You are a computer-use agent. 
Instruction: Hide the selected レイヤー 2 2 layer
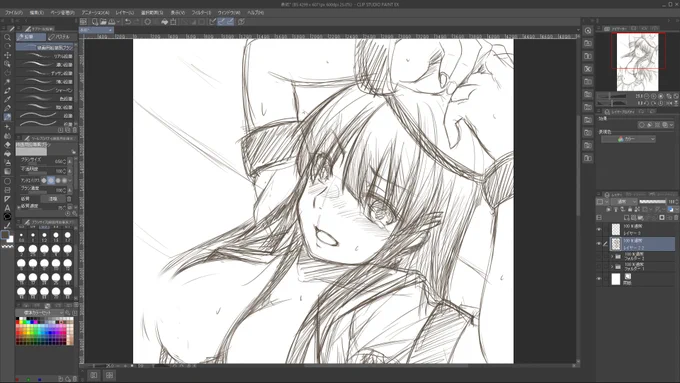pyautogui.click(x=599, y=244)
